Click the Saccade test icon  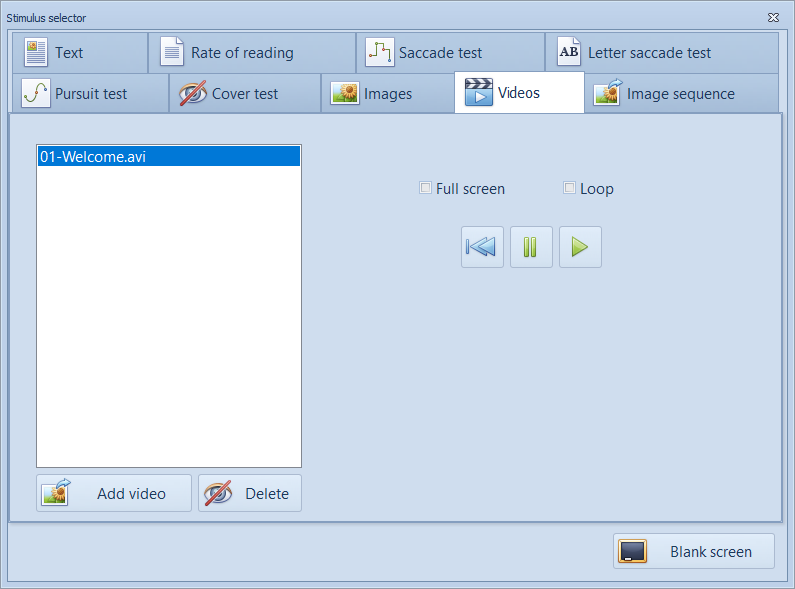pos(379,52)
